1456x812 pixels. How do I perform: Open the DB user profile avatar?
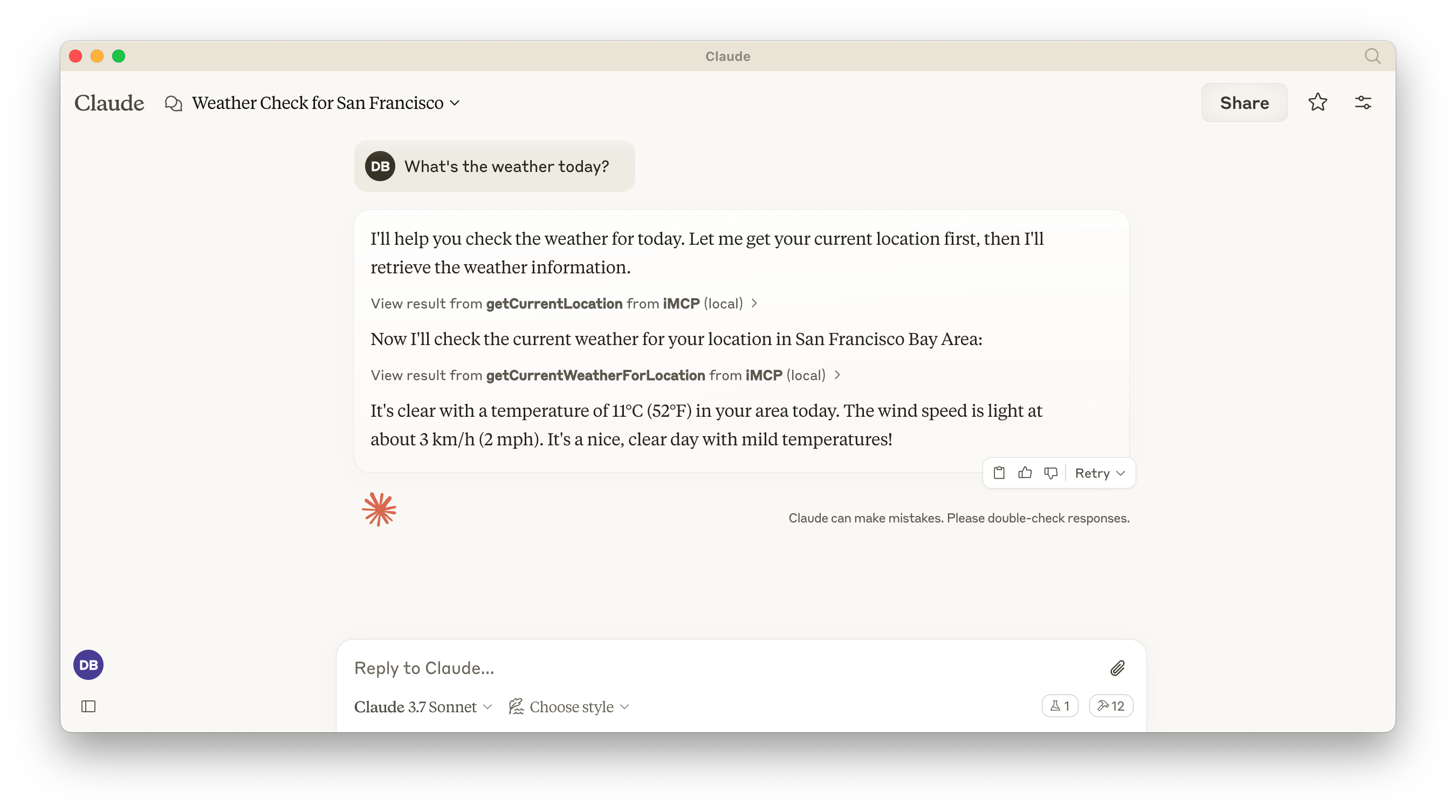click(x=88, y=665)
